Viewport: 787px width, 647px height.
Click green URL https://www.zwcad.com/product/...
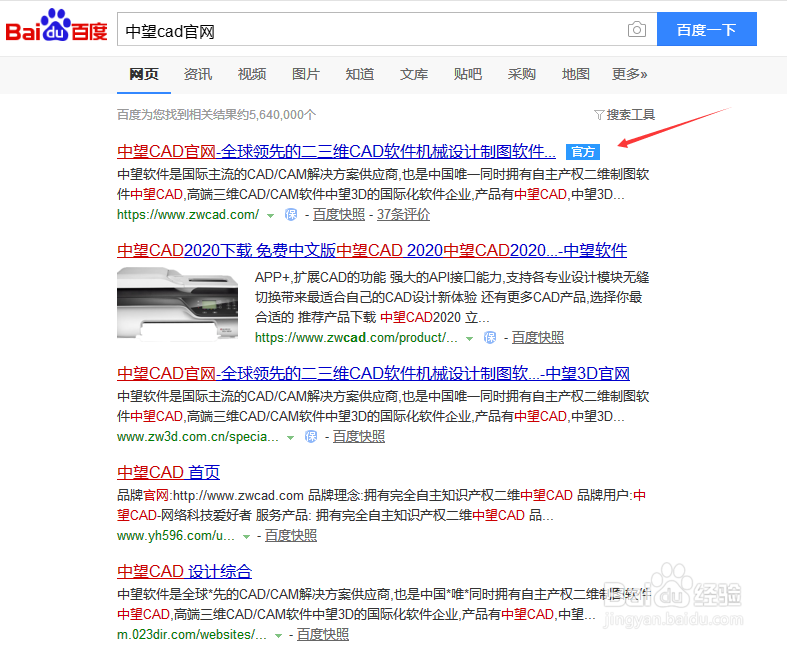[x=356, y=338]
